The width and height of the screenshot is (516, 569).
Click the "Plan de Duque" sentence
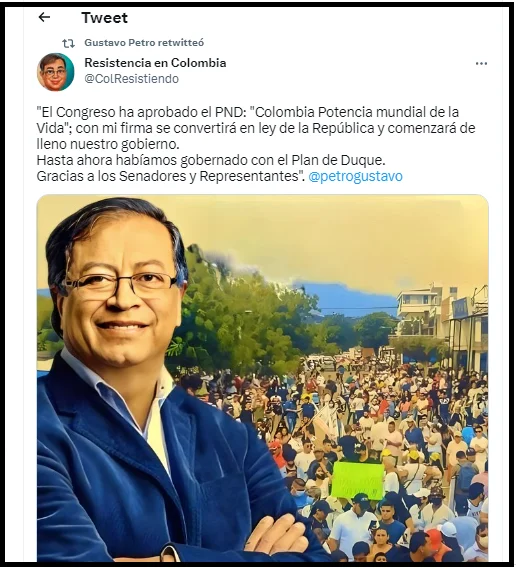pyautogui.click(x=211, y=160)
